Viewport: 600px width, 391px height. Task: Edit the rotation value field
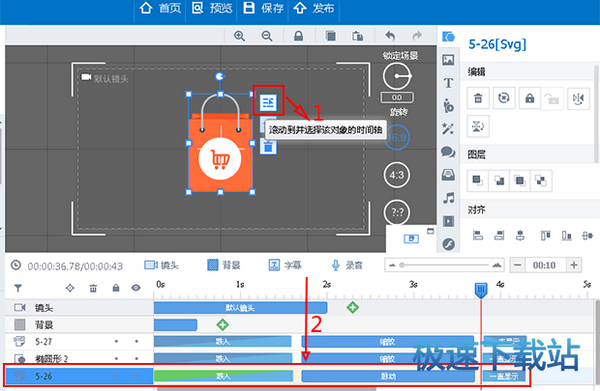coord(397,98)
